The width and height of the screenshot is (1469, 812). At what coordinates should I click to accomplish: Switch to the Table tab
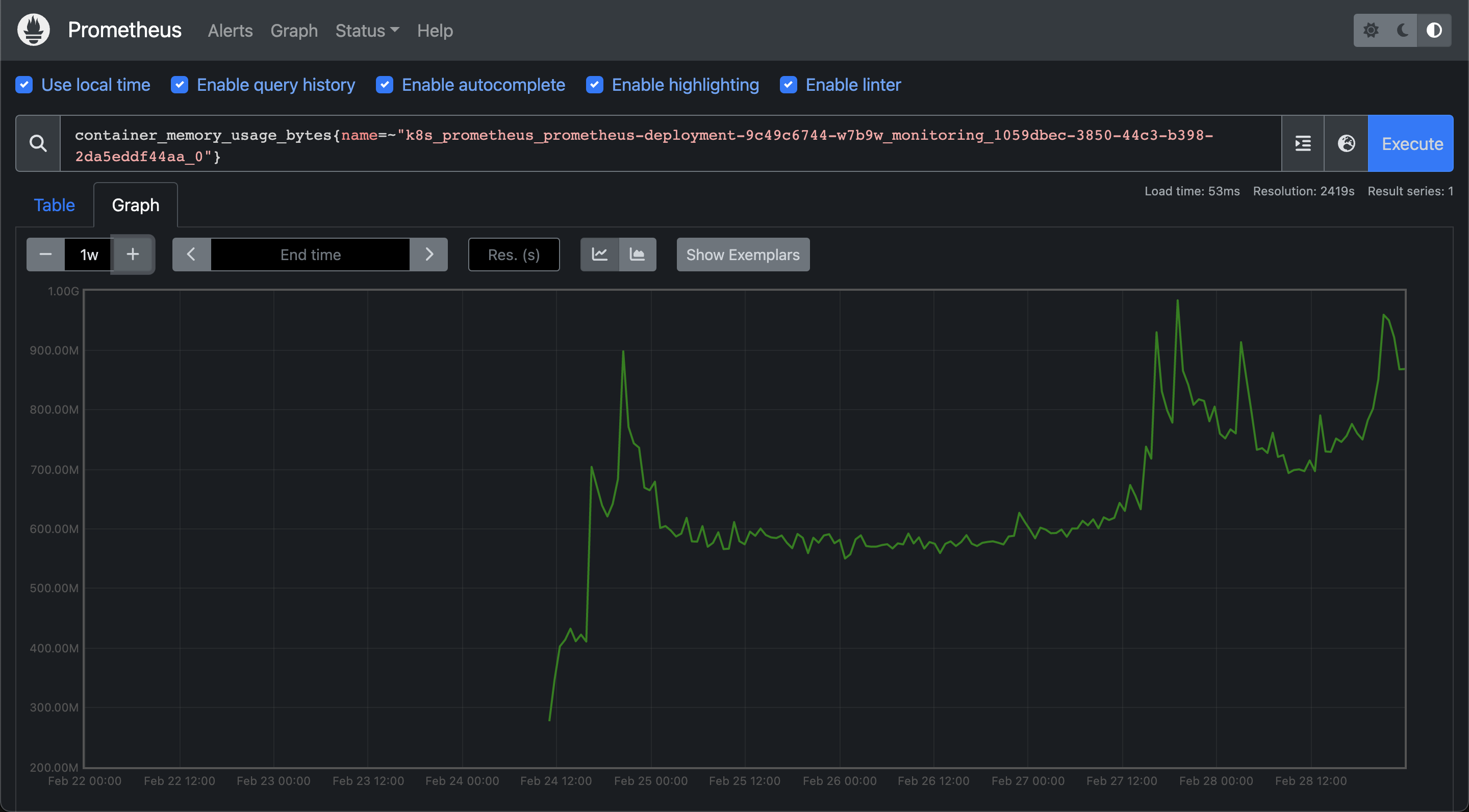coord(54,205)
